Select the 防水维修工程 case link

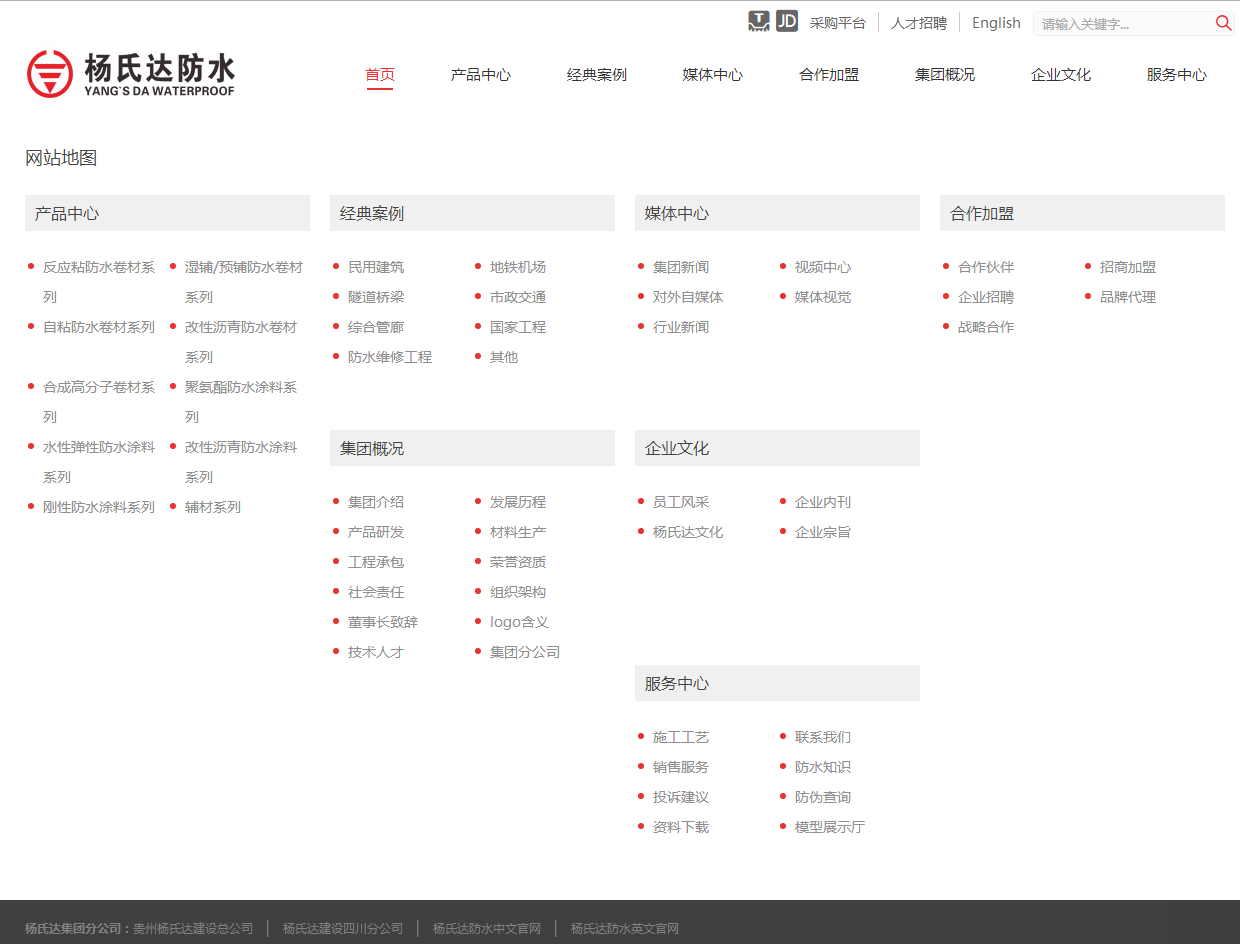pos(390,357)
